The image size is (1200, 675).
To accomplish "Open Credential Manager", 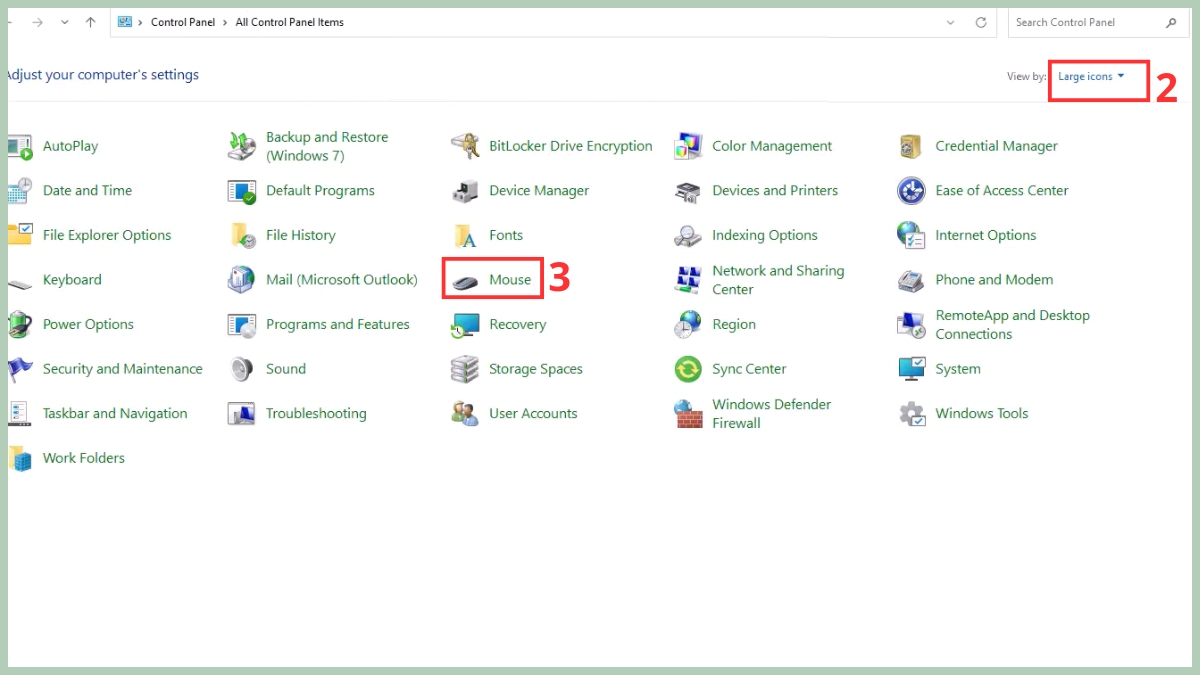I will click(x=996, y=145).
